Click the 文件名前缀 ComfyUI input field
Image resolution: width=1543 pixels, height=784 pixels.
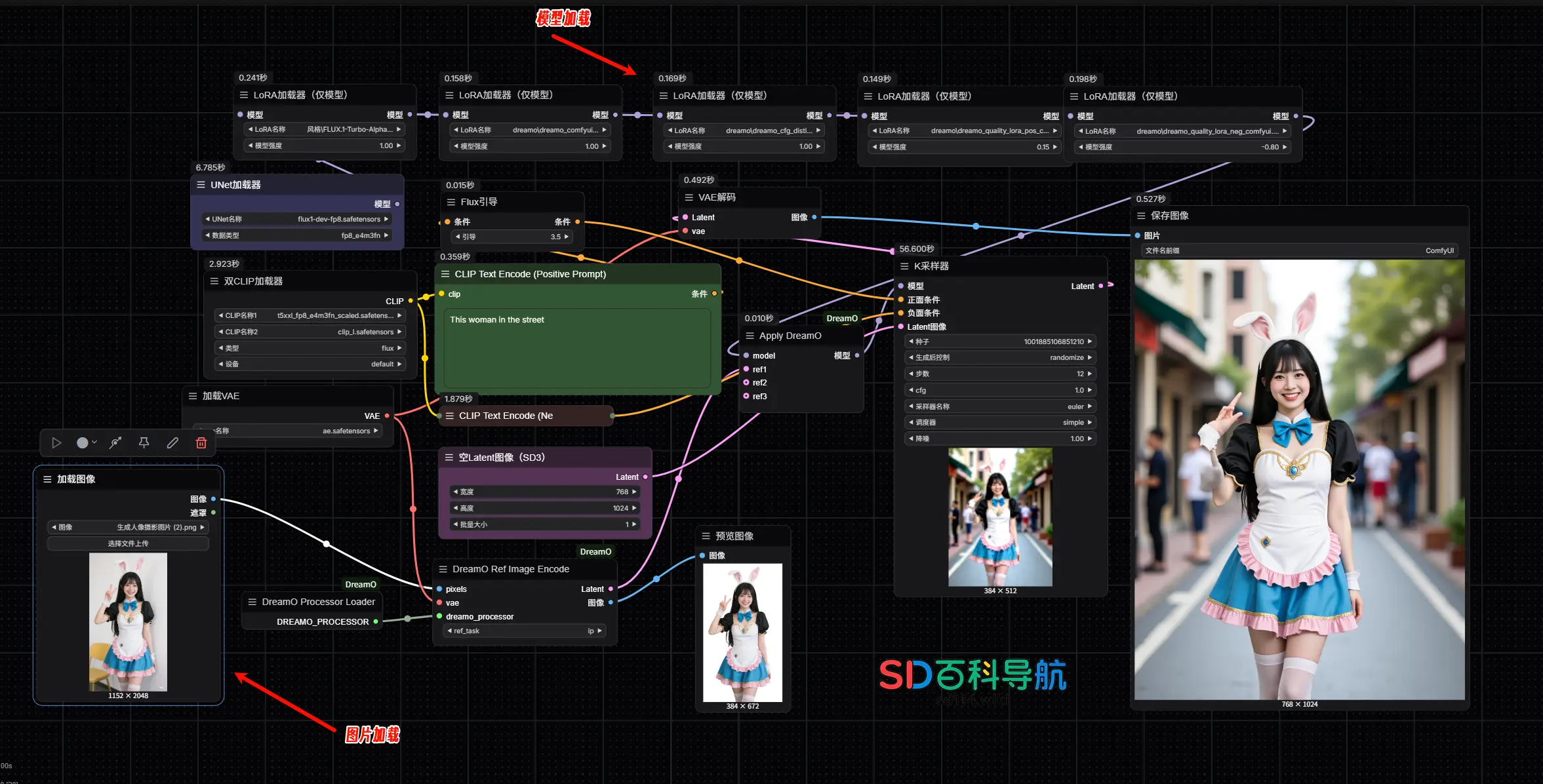point(1299,251)
